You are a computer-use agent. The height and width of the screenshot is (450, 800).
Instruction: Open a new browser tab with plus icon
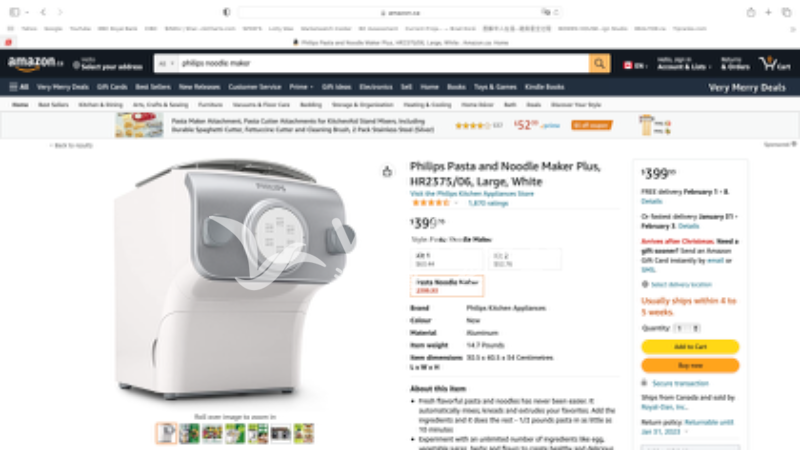(x=768, y=12)
